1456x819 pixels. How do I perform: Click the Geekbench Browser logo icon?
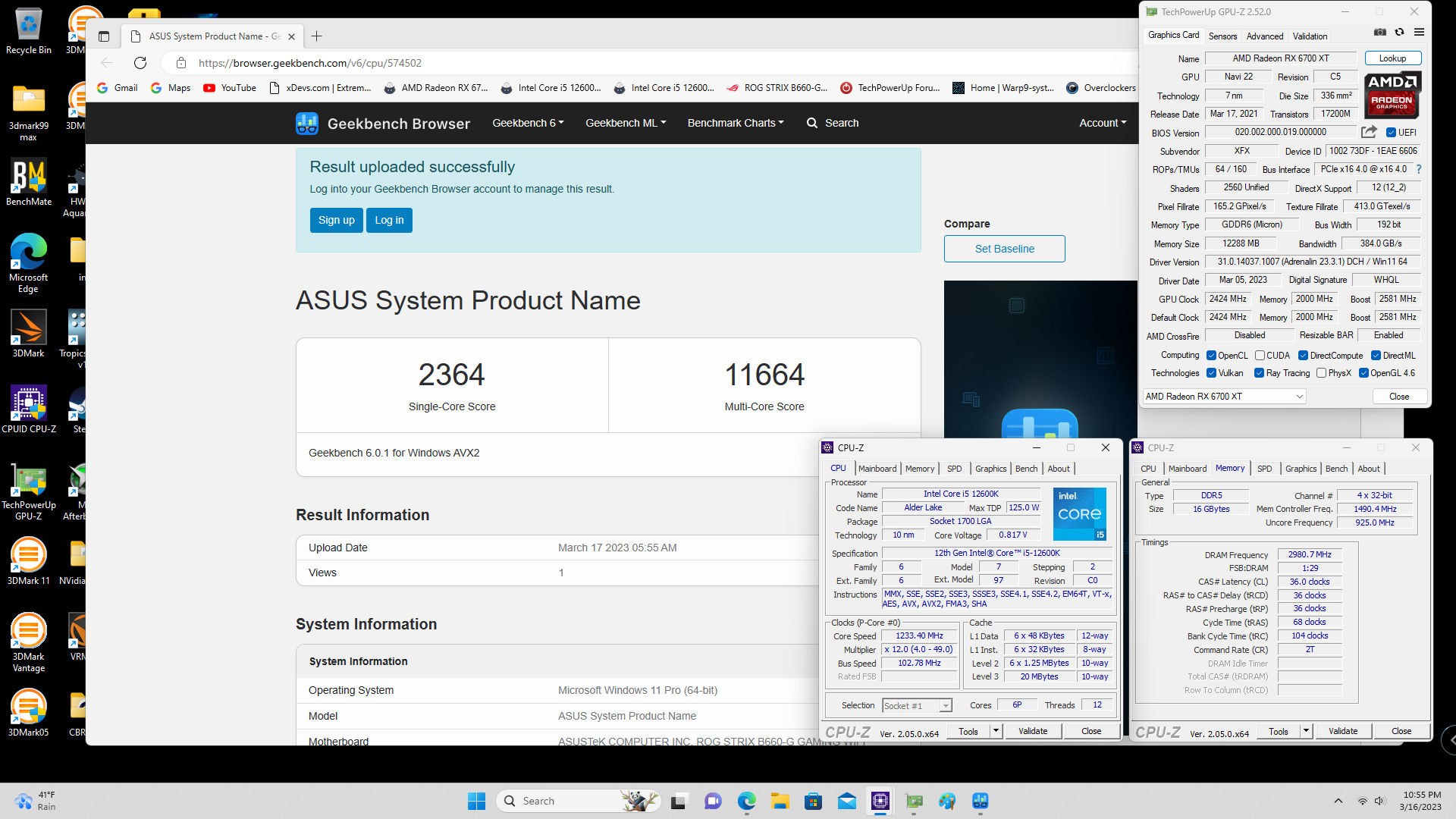tap(307, 123)
